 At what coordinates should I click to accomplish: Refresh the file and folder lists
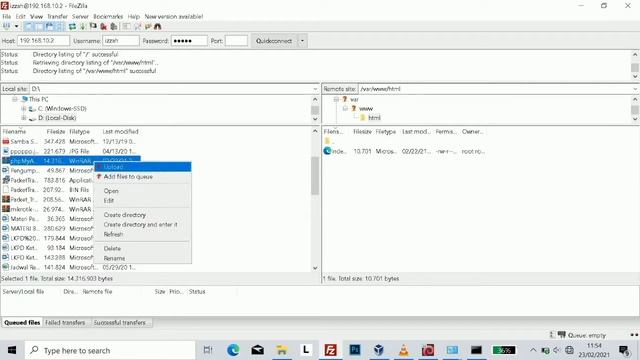point(72,27)
